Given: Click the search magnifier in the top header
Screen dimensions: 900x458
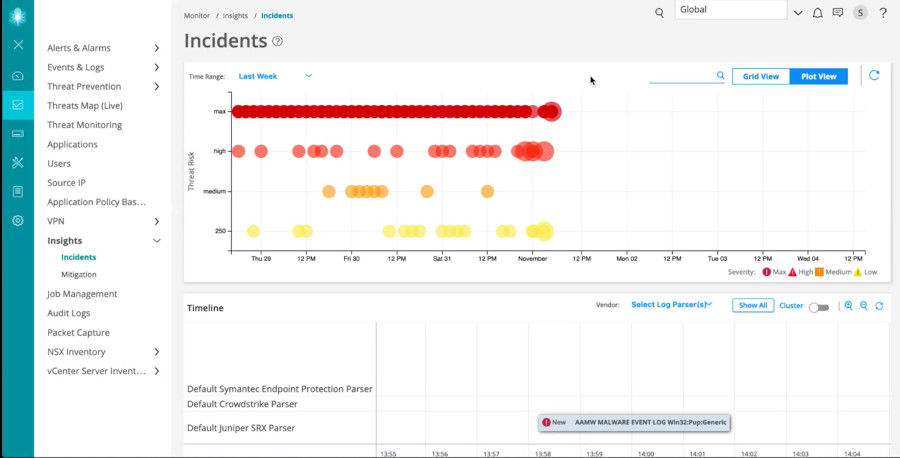Looking at the screenshot, I should 659,13.
